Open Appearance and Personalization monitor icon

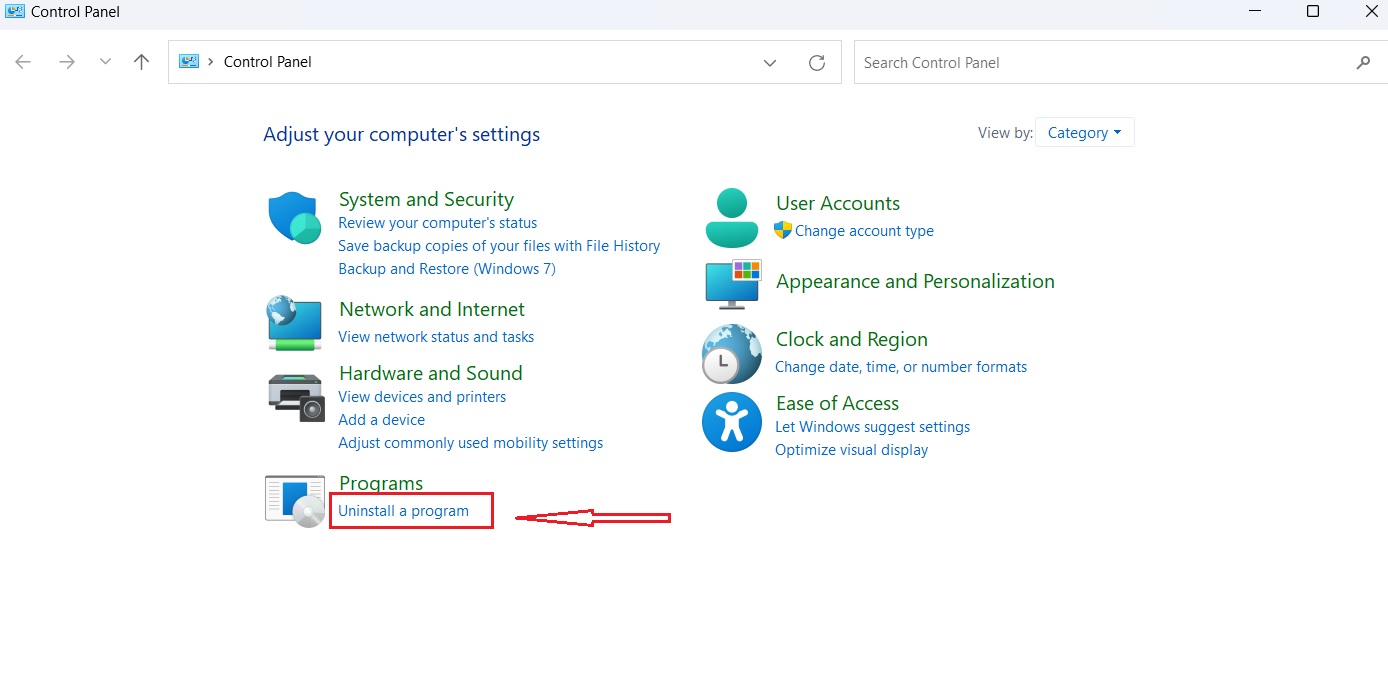pos(732,283)
